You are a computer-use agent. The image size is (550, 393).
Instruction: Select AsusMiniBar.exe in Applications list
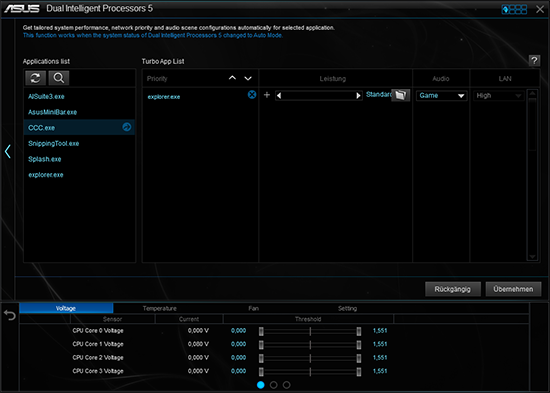[x=79, y=112]
